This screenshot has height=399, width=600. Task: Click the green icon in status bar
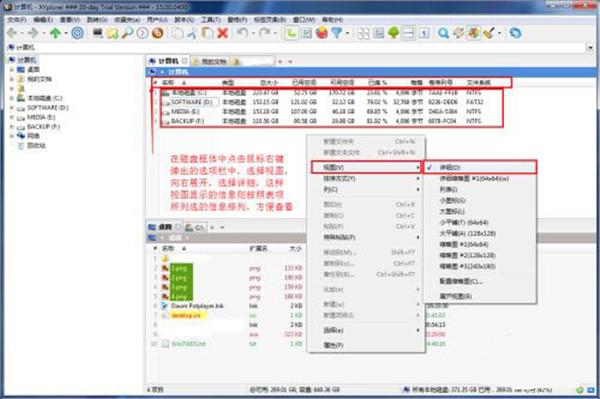580,390
